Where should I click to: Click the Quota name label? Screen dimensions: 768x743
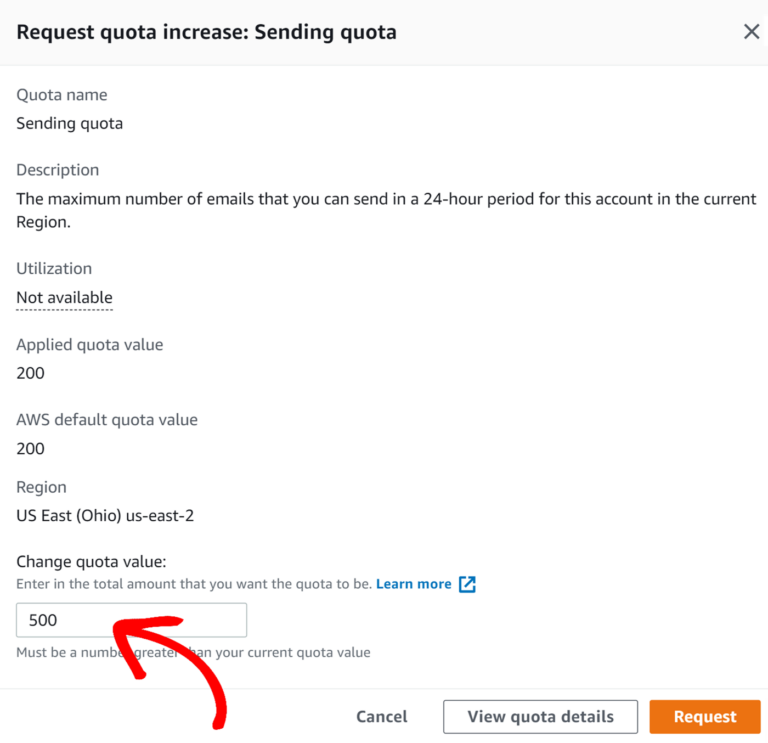click(62, 95)
